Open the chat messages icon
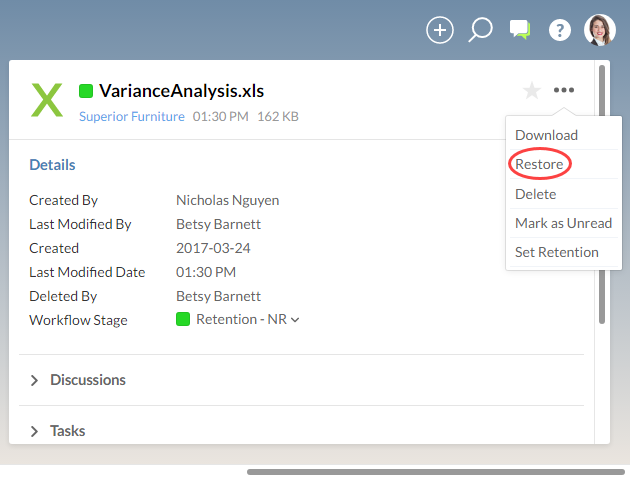 tap(519, 30)
